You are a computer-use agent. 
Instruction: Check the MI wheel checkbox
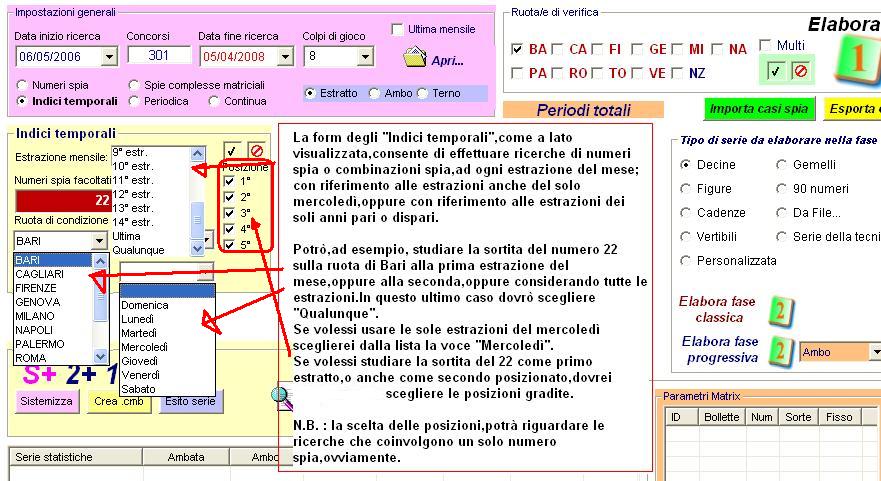[677, 49]
